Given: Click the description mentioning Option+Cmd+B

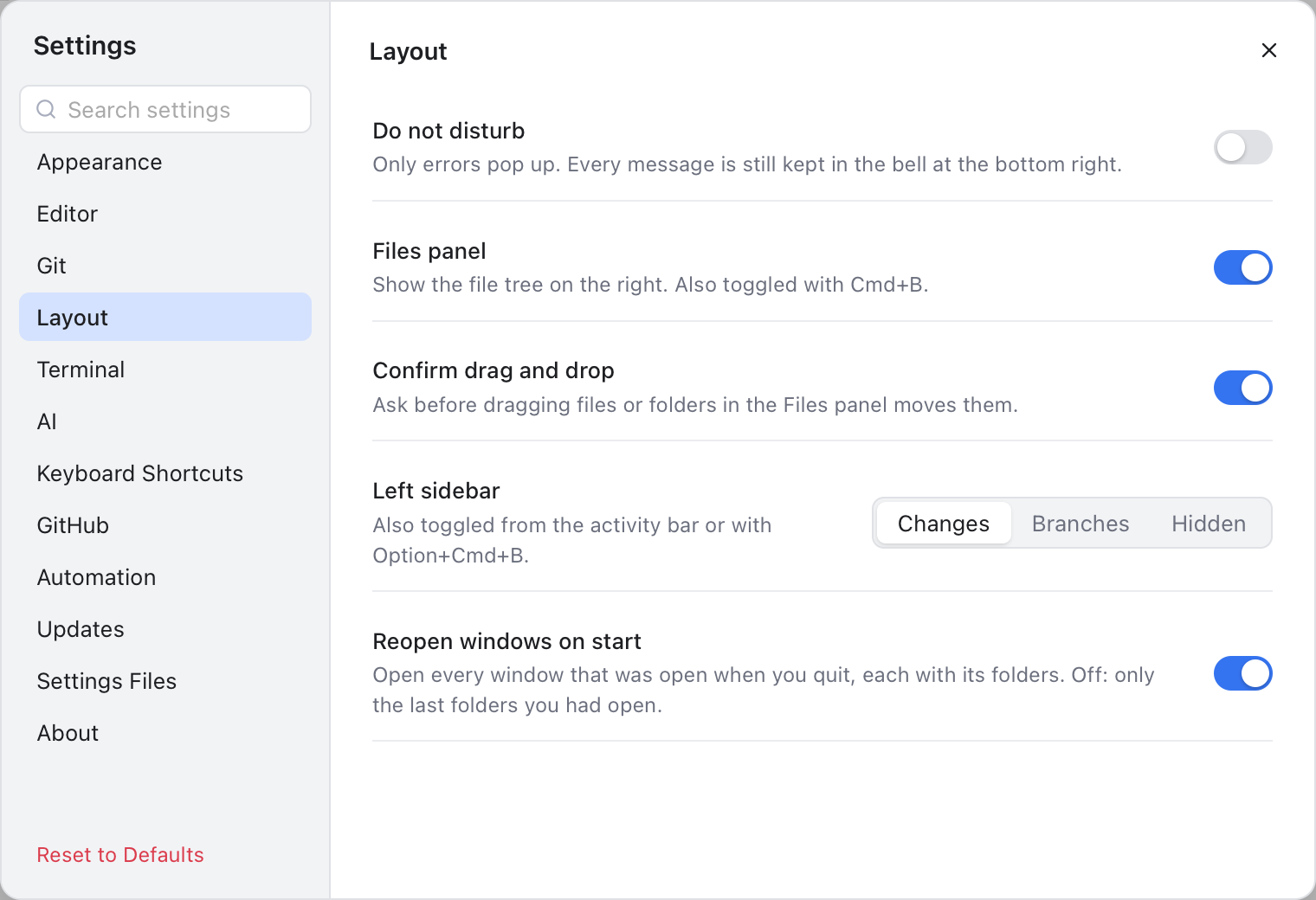Looking at the screenshot, I should tap(572, 540).
